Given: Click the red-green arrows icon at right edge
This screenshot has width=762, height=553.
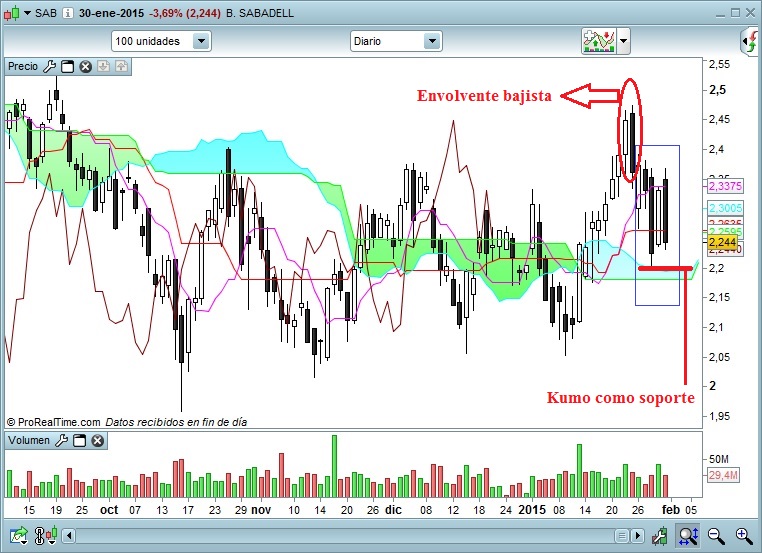Looking at the screenshot, I should coord(751,42).
